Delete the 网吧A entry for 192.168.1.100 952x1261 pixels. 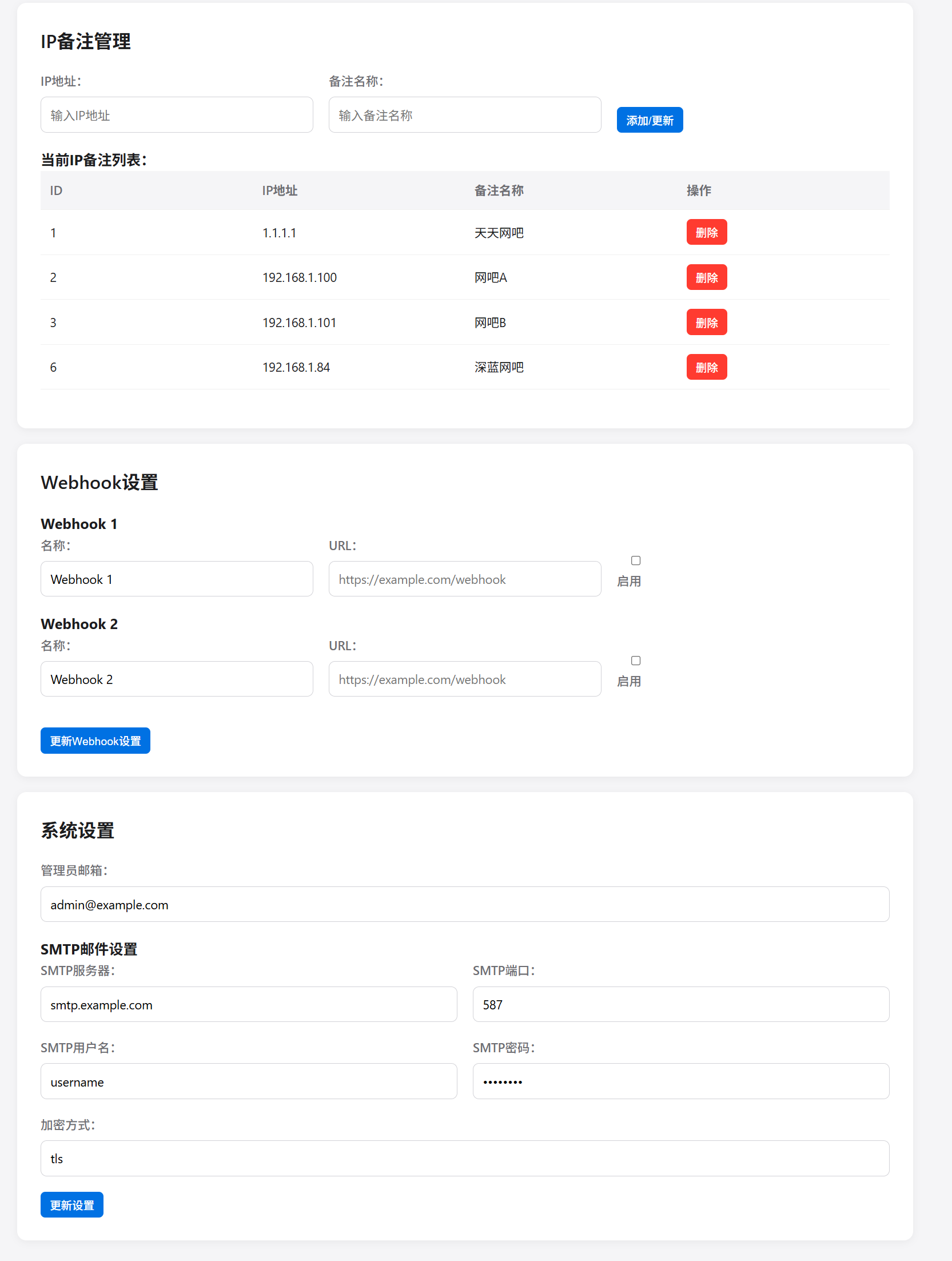[x=707, y=277]
